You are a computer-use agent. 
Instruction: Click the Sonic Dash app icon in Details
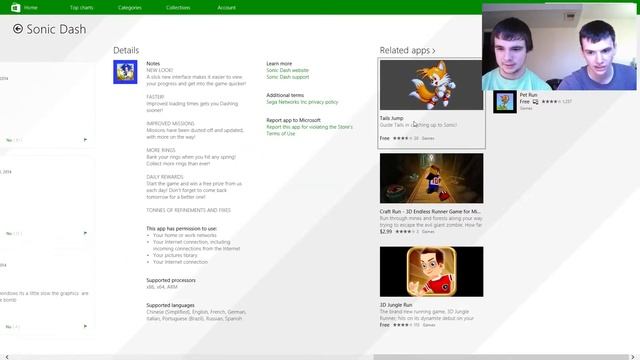pyautogui.click(x=125, y=72)
